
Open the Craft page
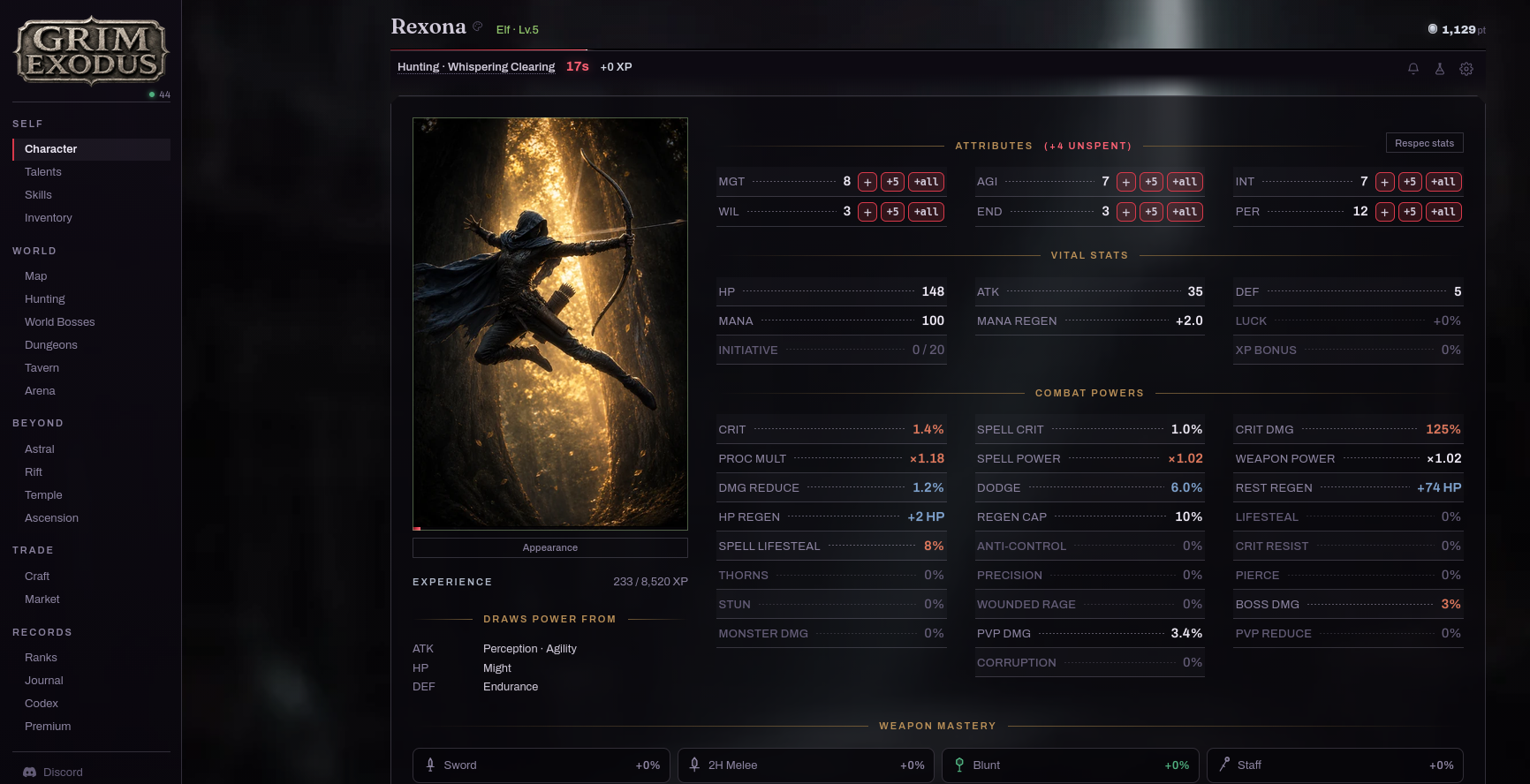[92, 577]
